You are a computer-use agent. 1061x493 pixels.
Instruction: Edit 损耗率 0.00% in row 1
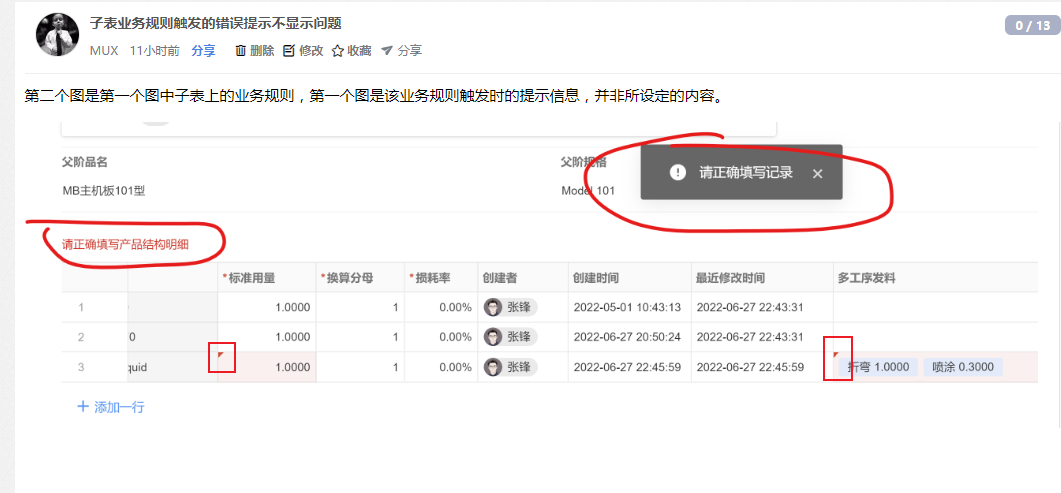441,308
